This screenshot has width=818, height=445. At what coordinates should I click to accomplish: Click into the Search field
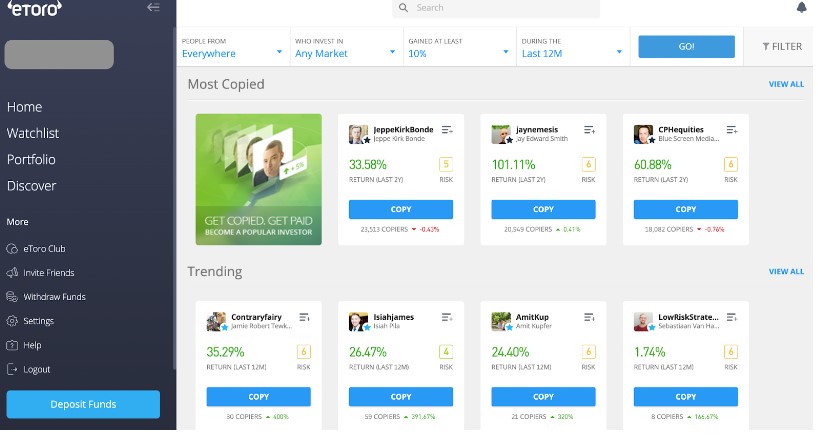[496, 8]
